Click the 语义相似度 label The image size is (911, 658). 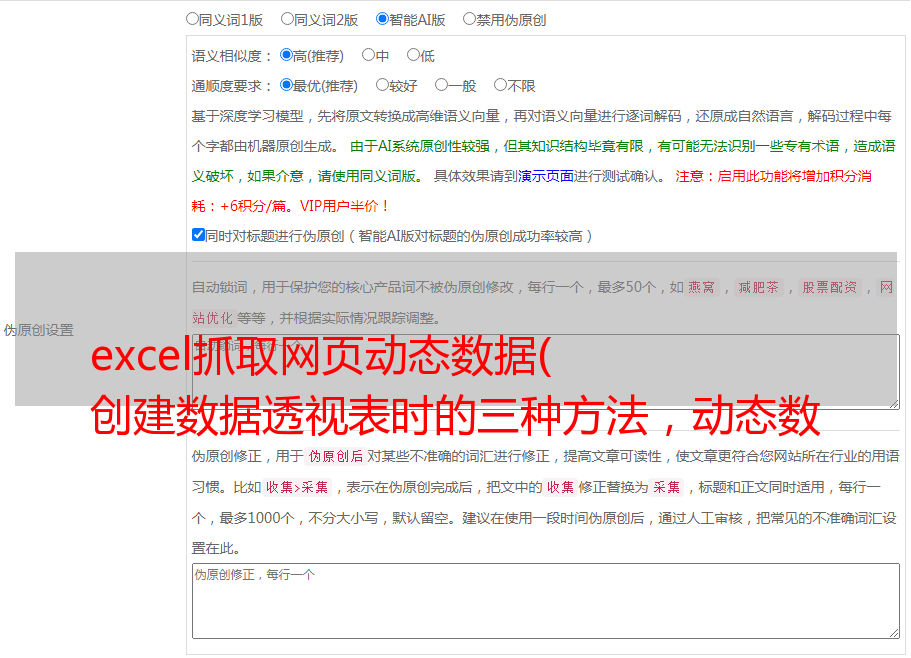pyautogui.click(x=232, y=56)
